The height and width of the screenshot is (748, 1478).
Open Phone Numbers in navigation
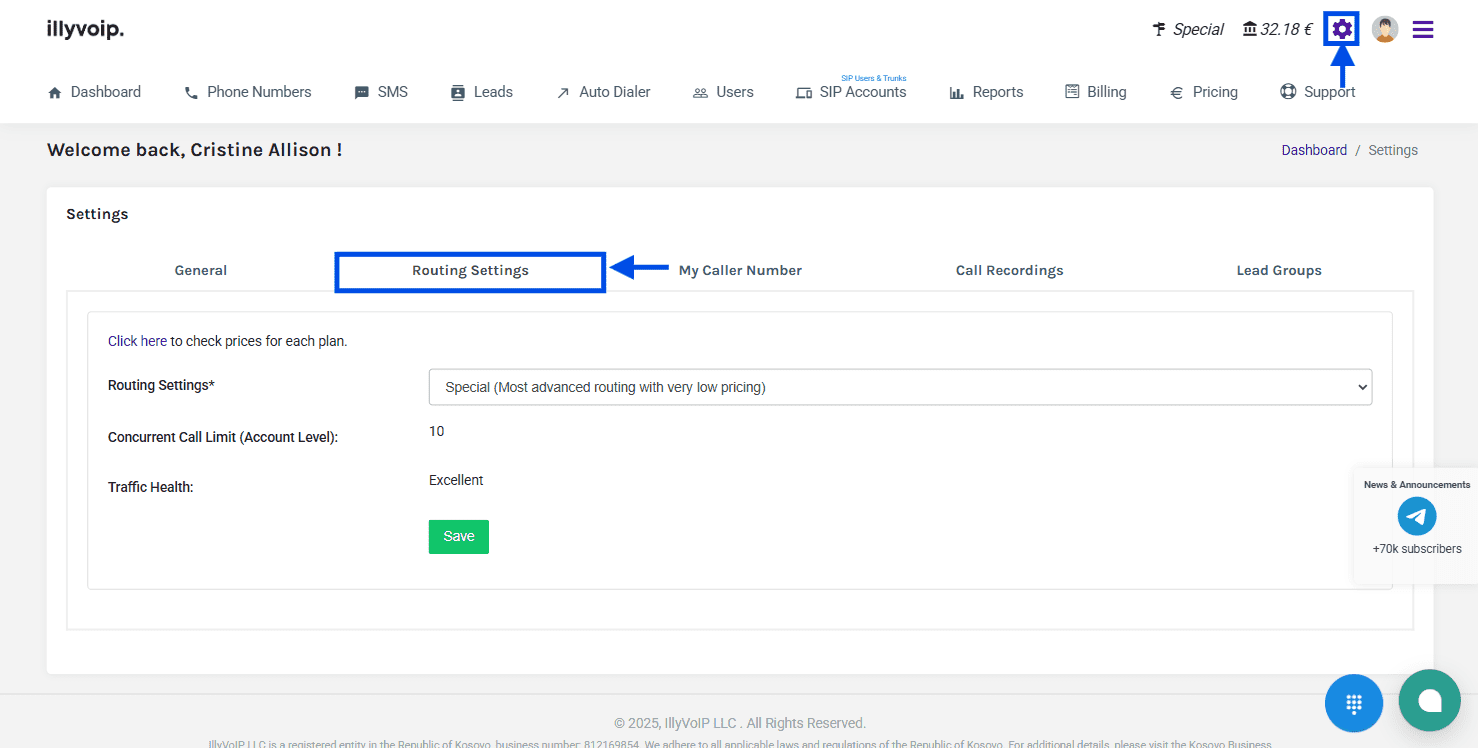[248, 92]
